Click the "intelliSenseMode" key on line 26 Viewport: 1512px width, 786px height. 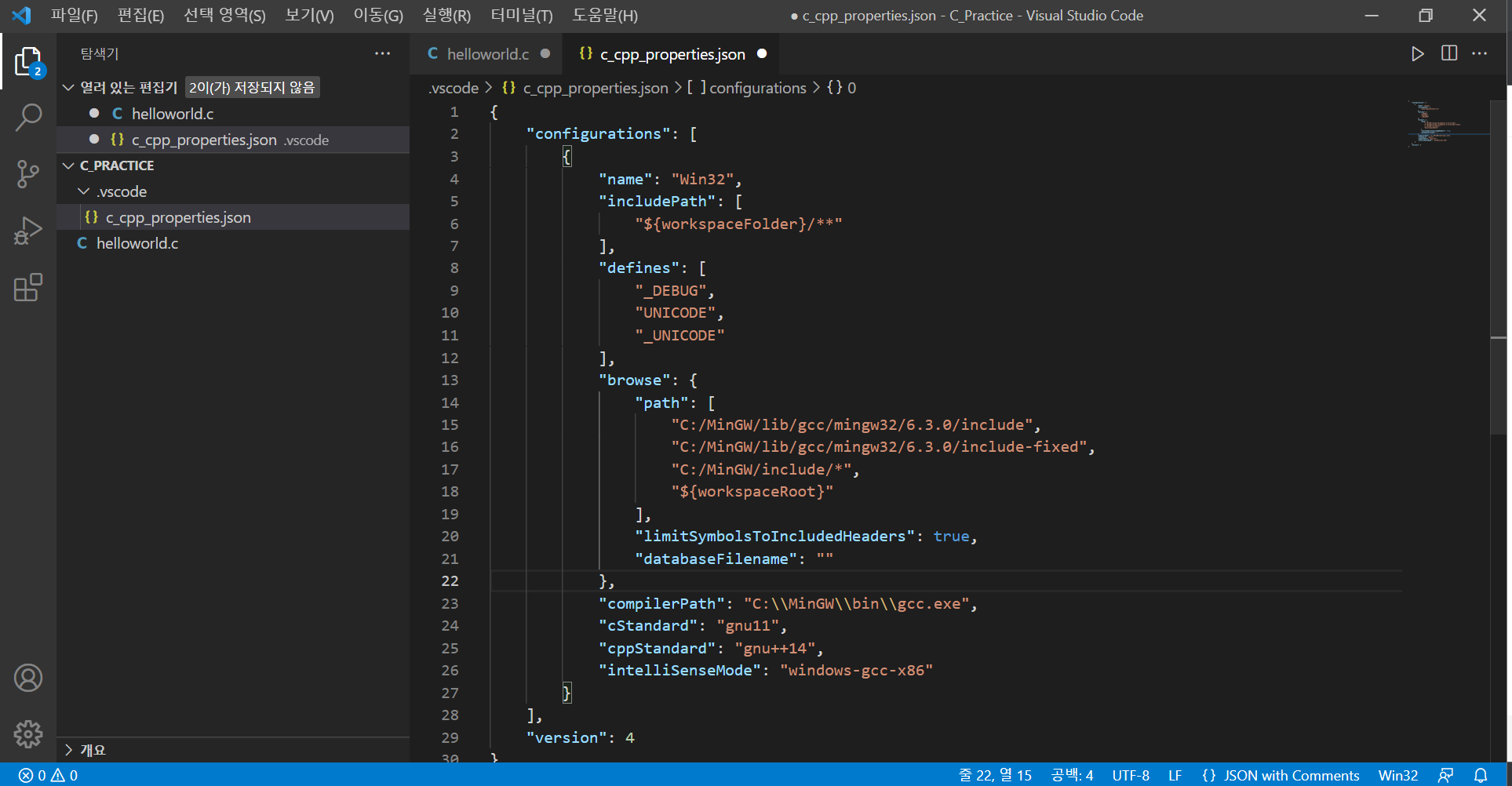pos(679,670)
